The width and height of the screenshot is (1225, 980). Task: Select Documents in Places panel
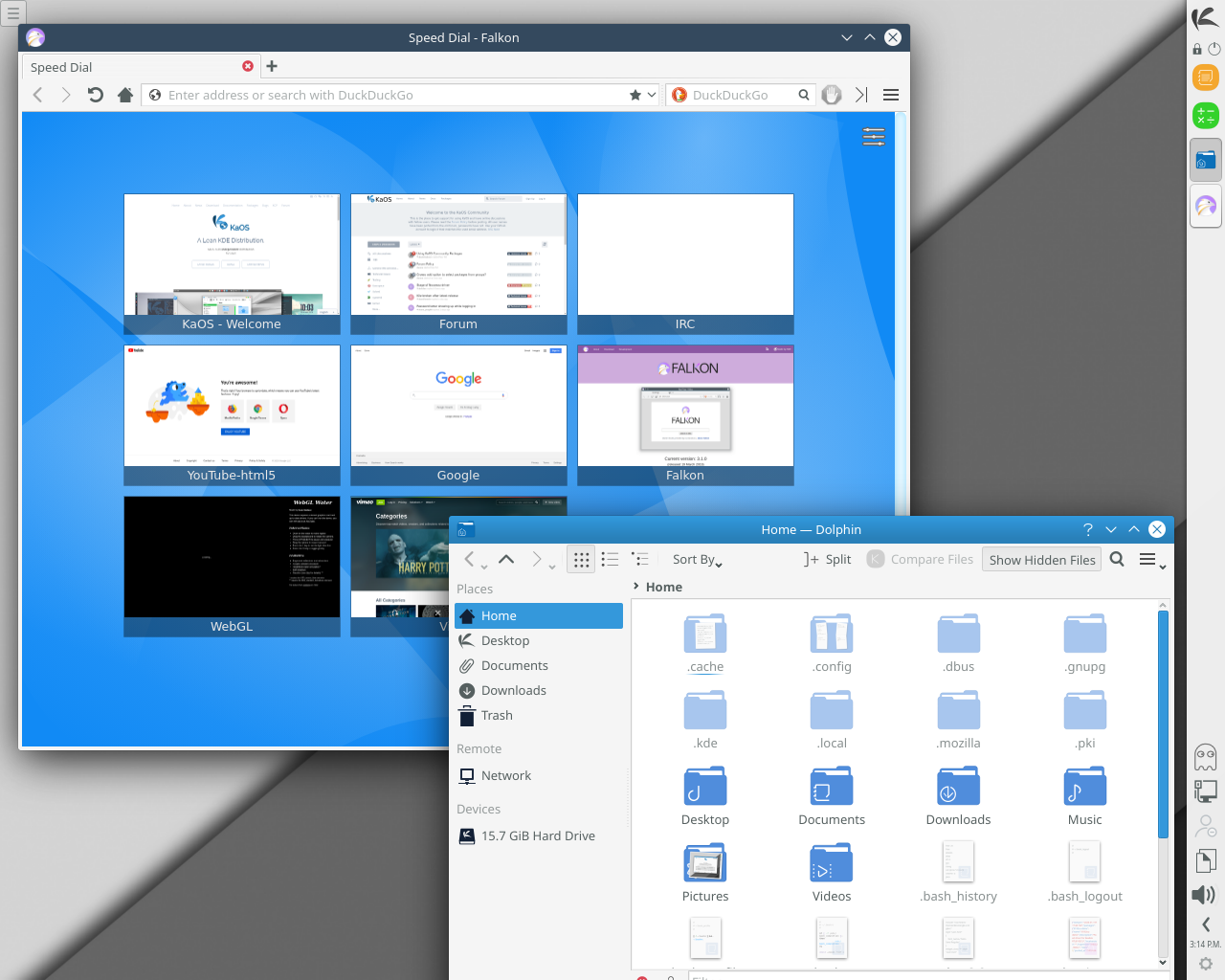(540, 665)
